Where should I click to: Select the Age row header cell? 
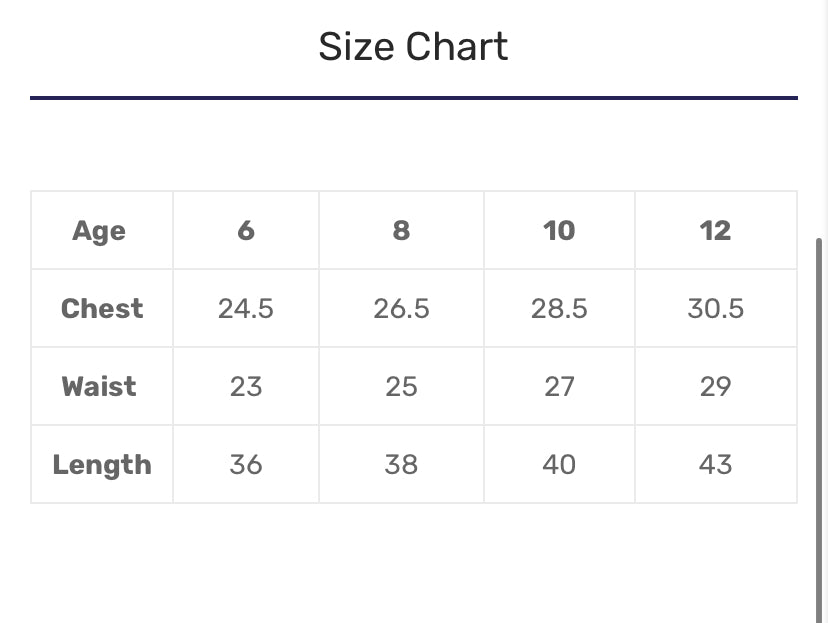(99, 231)
